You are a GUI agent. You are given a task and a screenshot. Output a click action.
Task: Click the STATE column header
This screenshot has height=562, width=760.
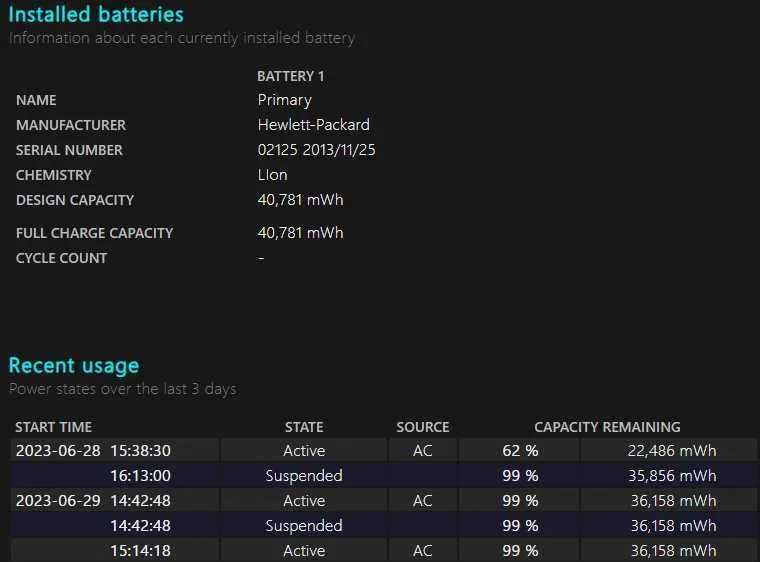304,427
